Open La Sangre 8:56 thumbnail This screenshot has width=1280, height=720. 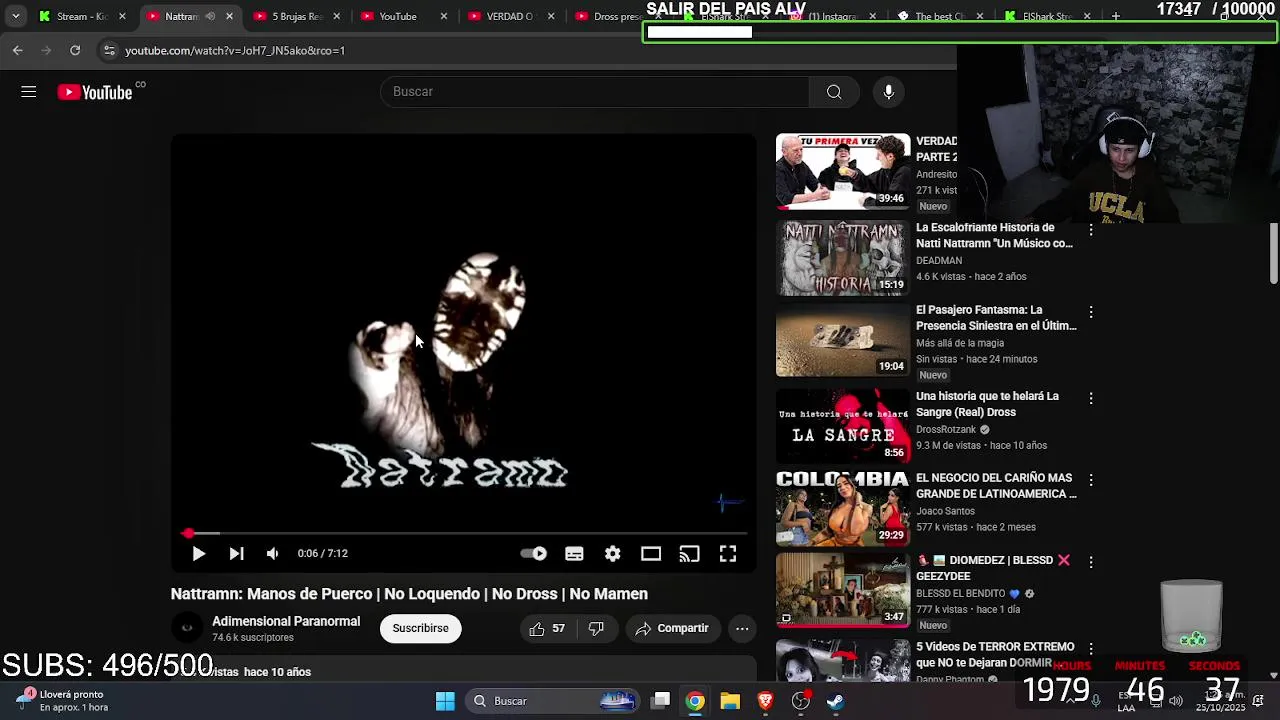pos(843,426)
